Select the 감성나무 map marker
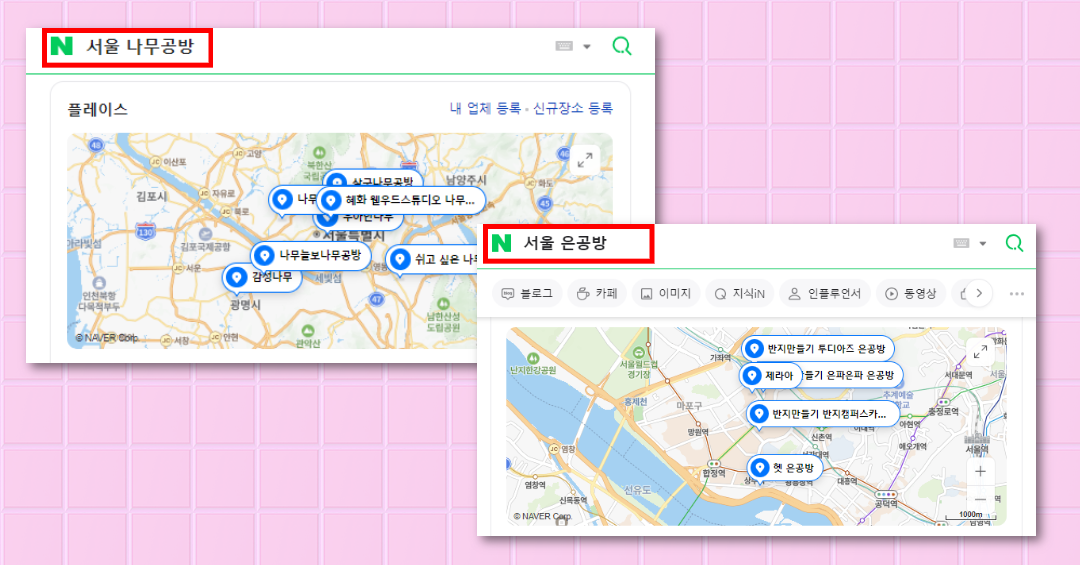This screenshot has height=565, width=1080. point(262,277)
